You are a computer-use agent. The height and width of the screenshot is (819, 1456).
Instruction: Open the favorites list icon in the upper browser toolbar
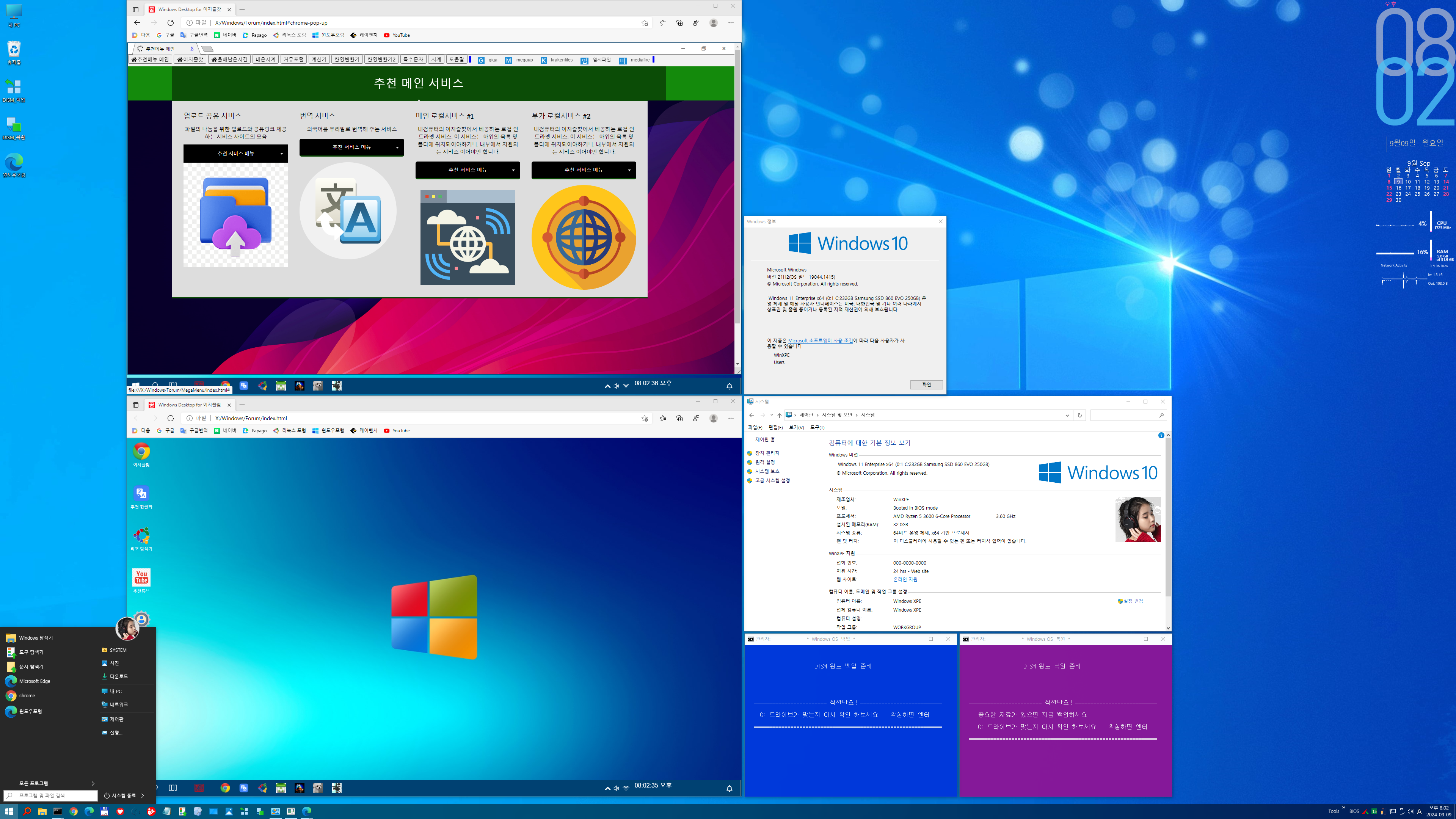[x=662, y=23]
